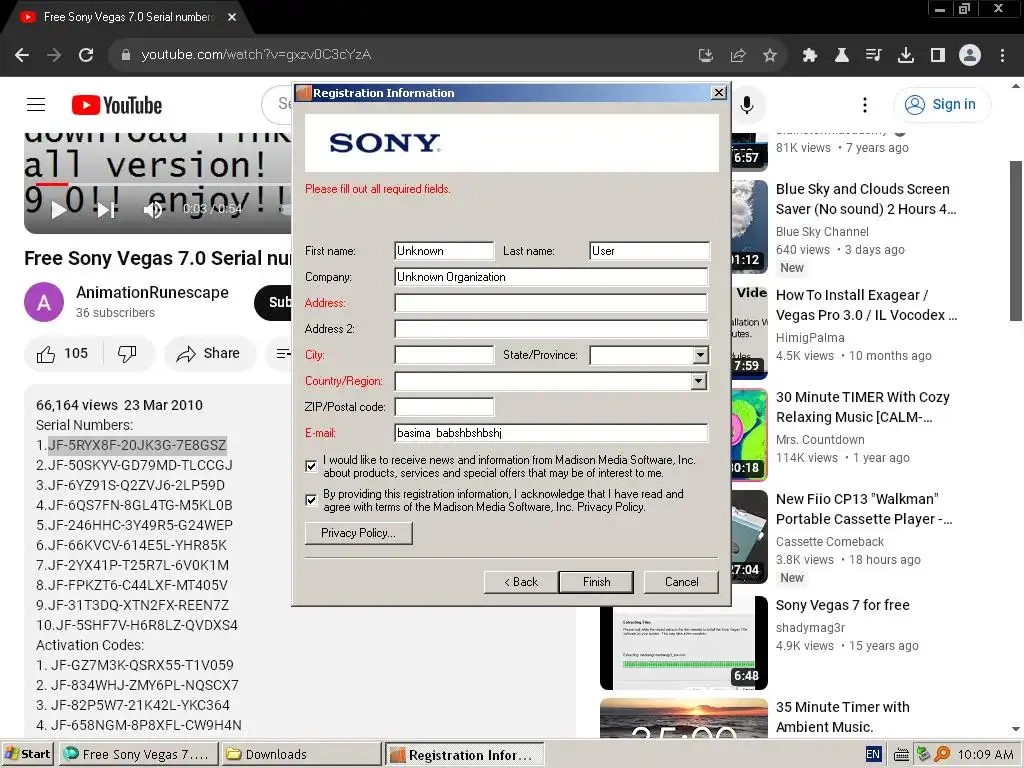
Task: Open on-screen keyboard tray icon
Action: pos(901,755)
